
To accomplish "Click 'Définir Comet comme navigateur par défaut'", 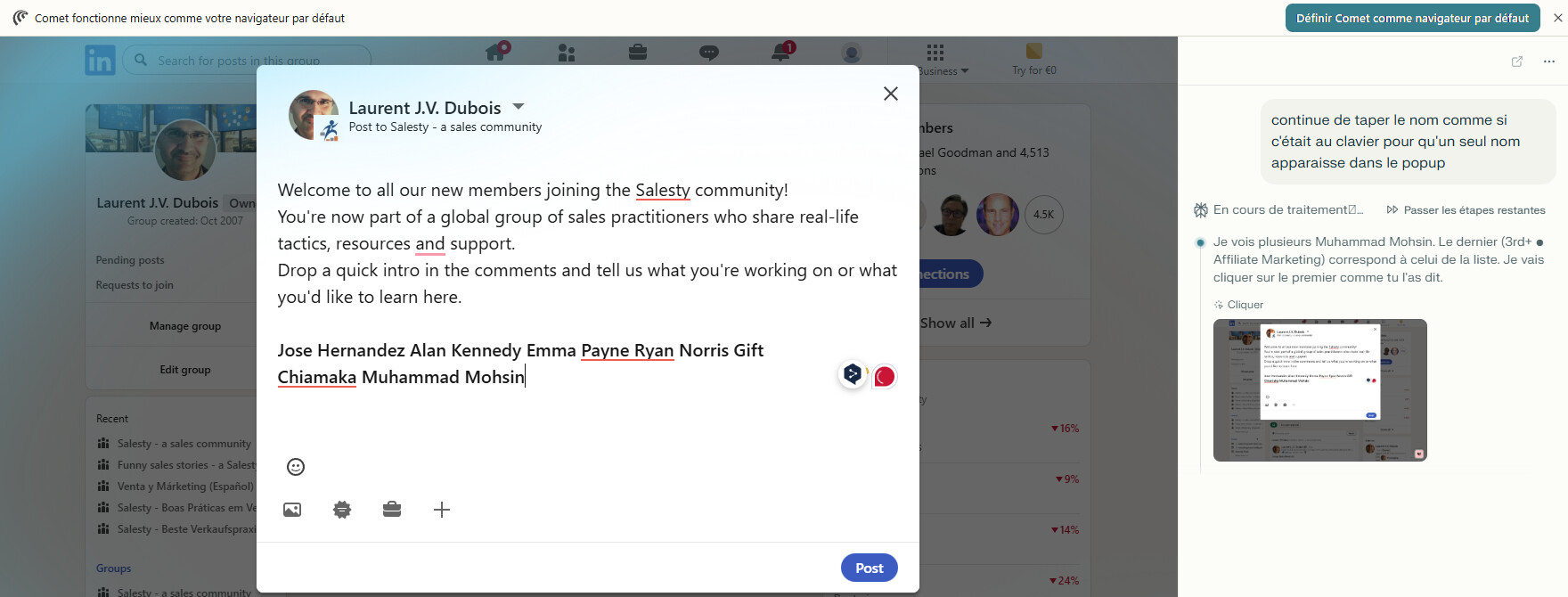I will [1412, 18].
